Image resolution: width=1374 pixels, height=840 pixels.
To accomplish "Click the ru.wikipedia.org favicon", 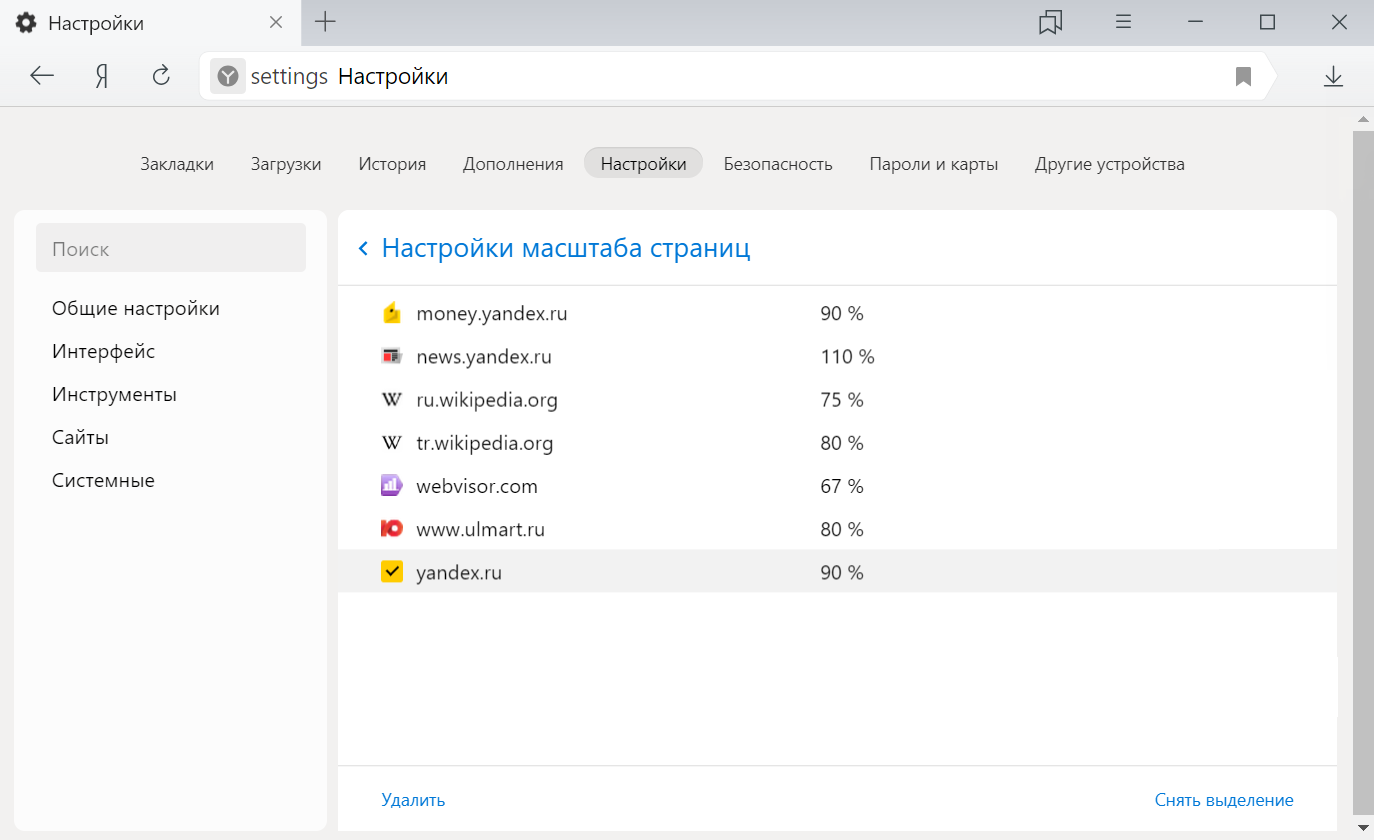I will click(391, 400).
